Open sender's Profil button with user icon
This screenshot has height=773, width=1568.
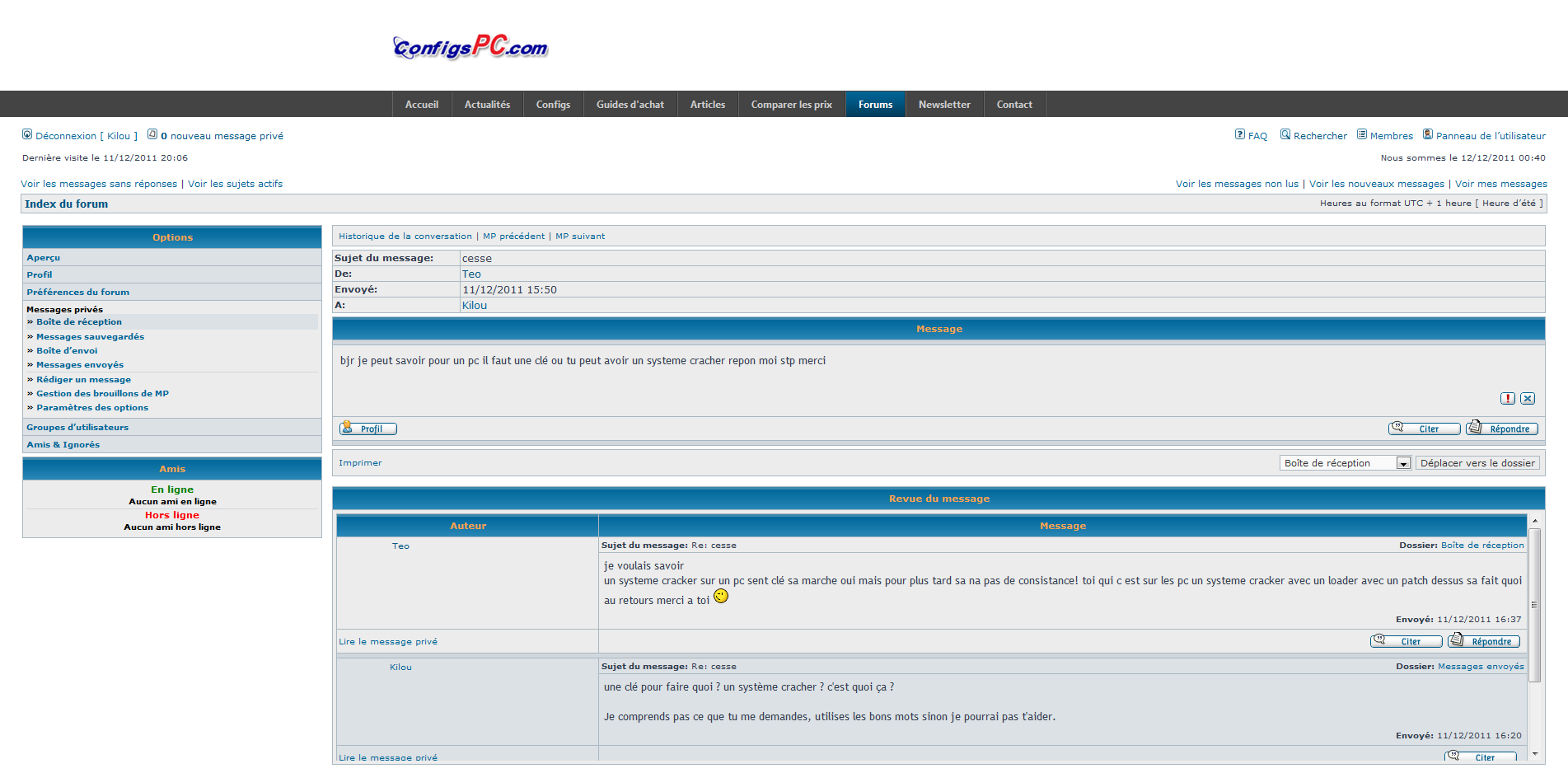click(x=368, y=429)
